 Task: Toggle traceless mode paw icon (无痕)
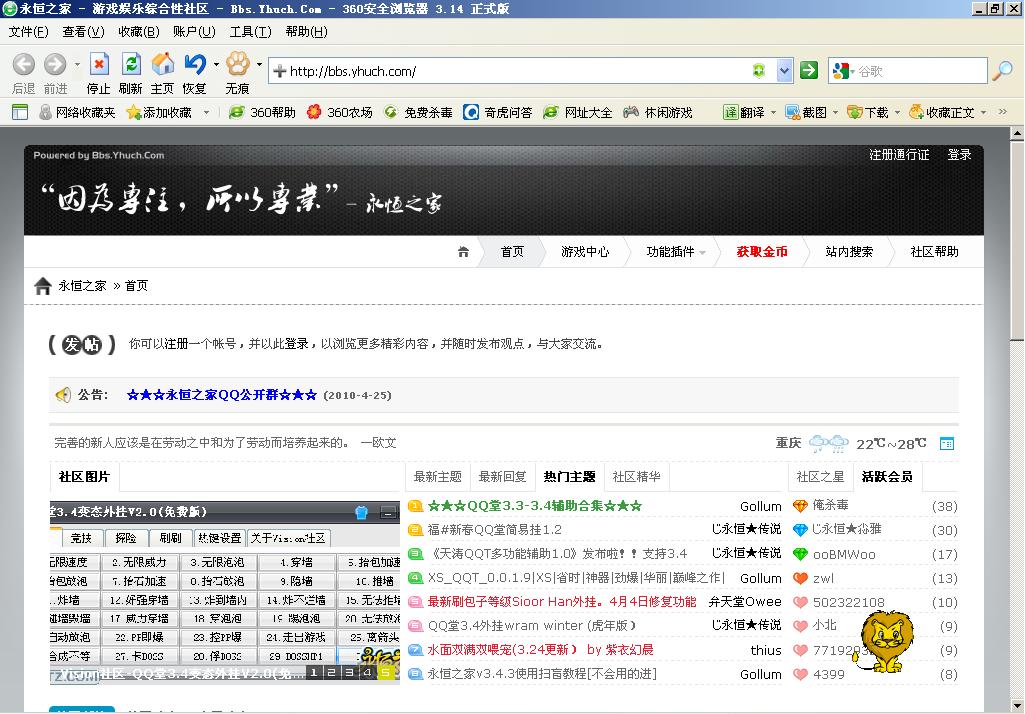237,63
